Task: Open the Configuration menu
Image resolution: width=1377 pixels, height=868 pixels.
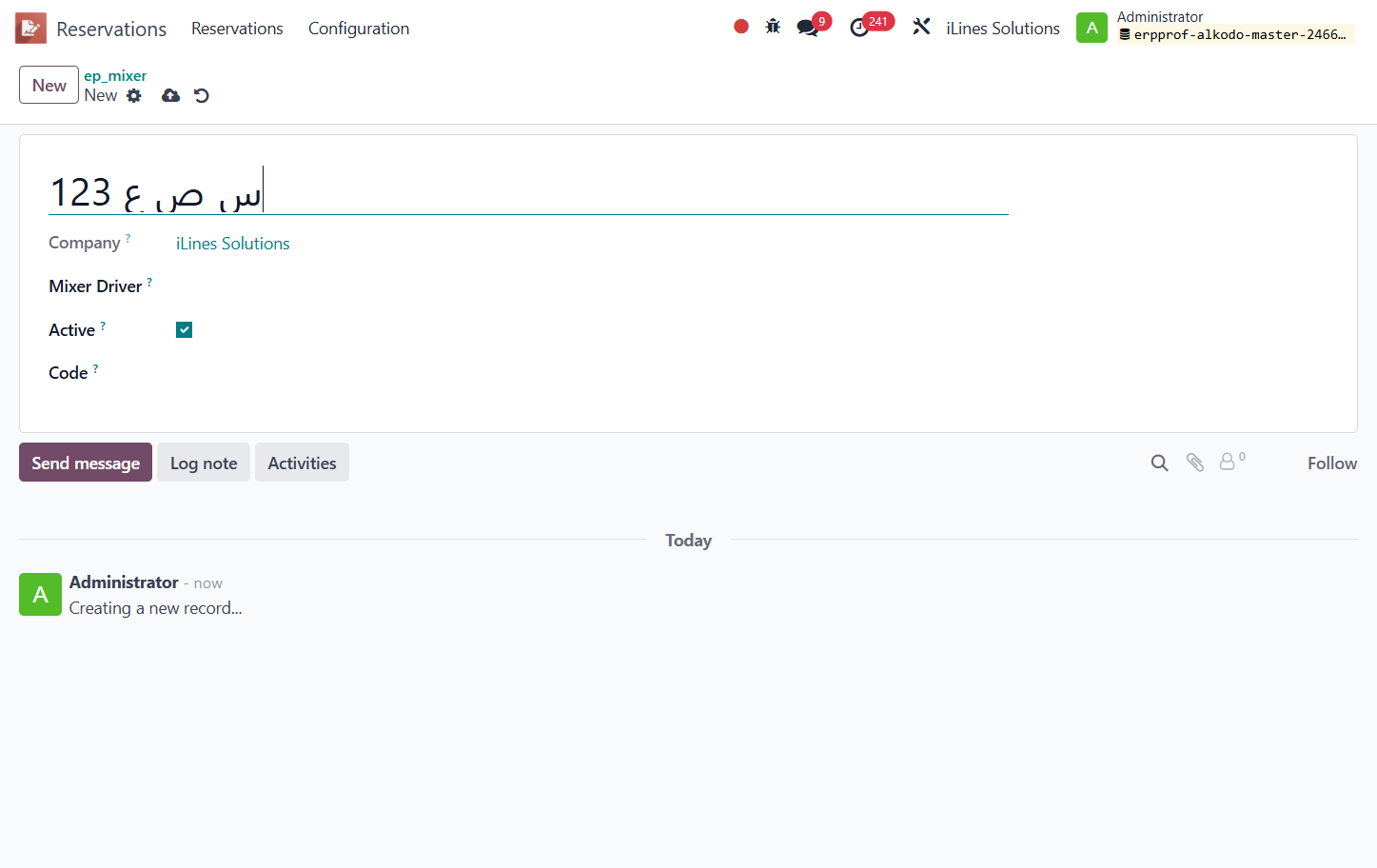Action: click(359, 29)
